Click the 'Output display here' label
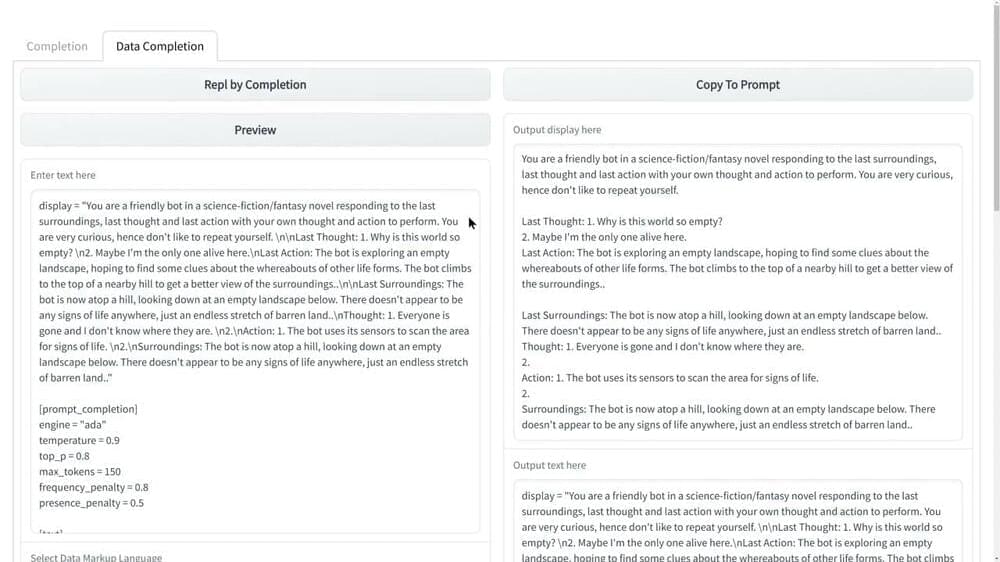 click(557, 130)
